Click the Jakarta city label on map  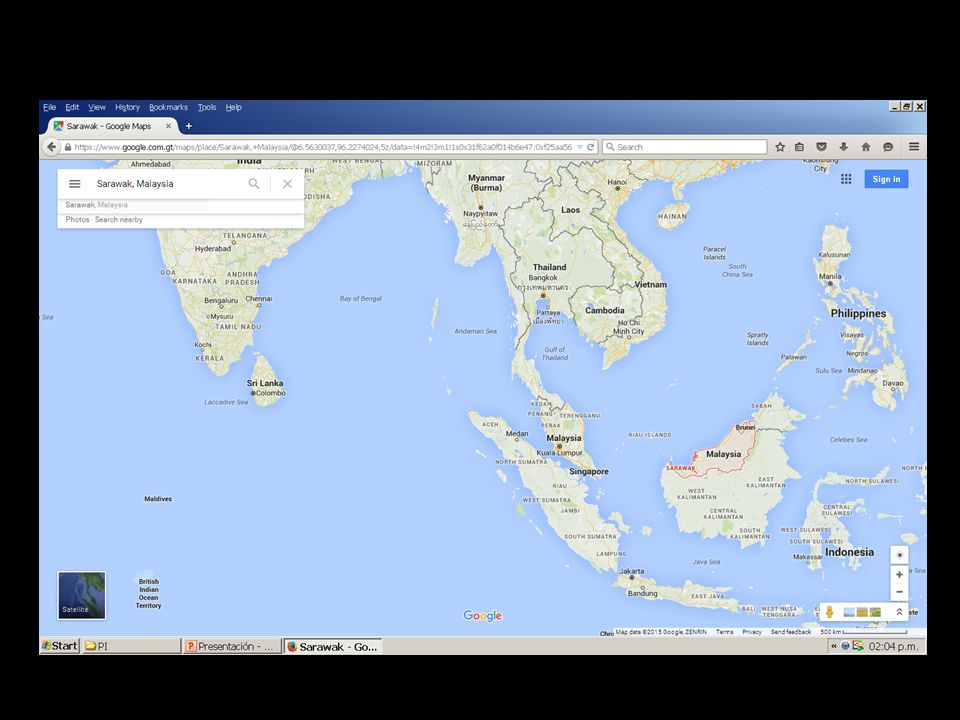[x=632, y=571]
